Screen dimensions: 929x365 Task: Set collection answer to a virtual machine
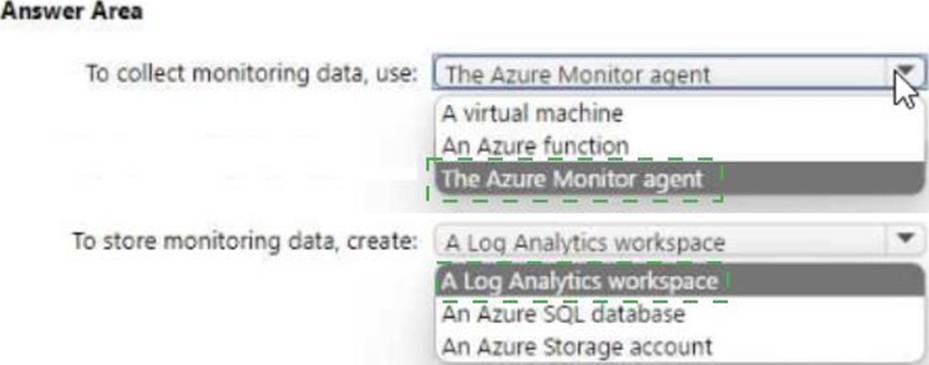click(x=532, y=113)
